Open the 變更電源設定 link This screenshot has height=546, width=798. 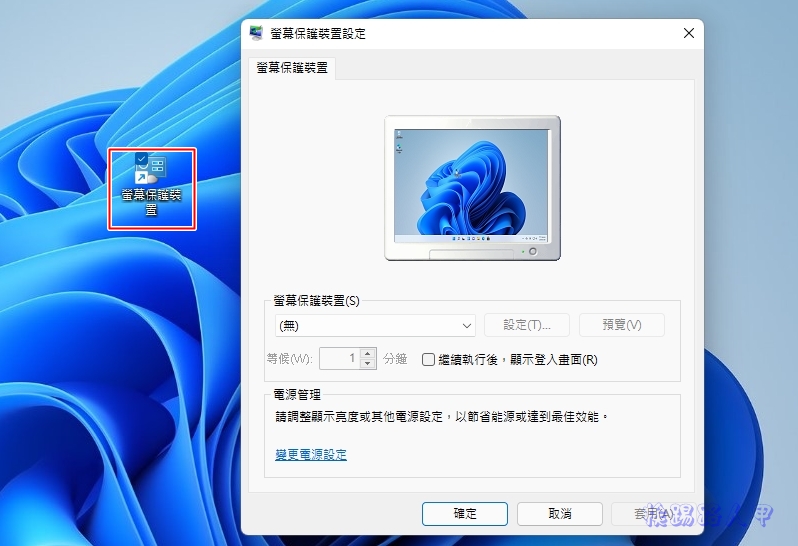[x=311, y=454]
